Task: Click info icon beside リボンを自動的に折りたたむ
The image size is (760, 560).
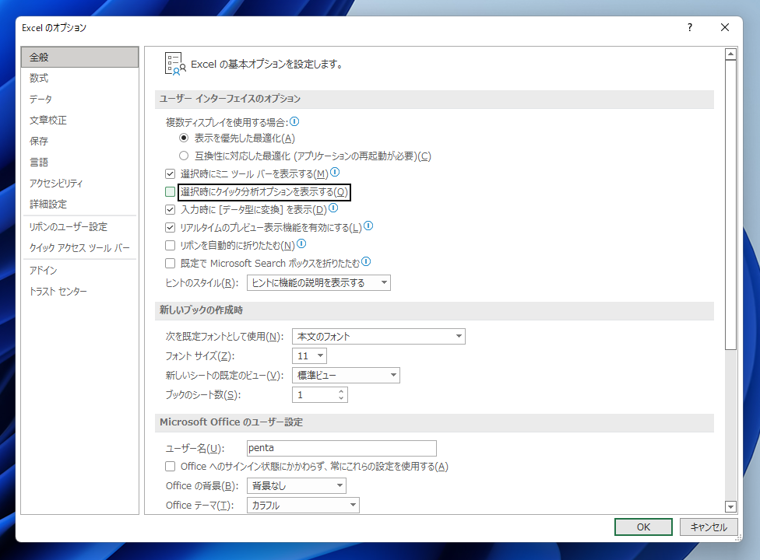Action: [x=301, y=243]
